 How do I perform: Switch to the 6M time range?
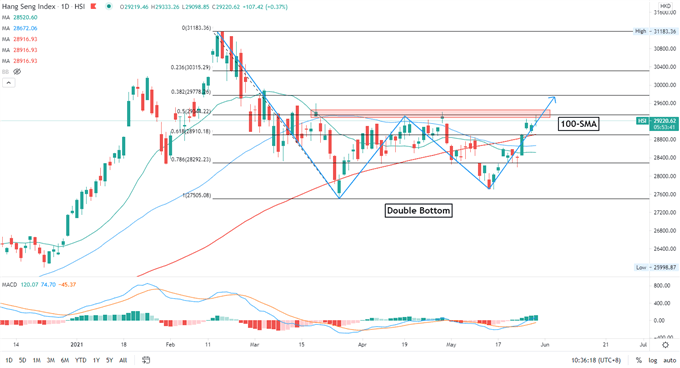[x=65, y=360]
